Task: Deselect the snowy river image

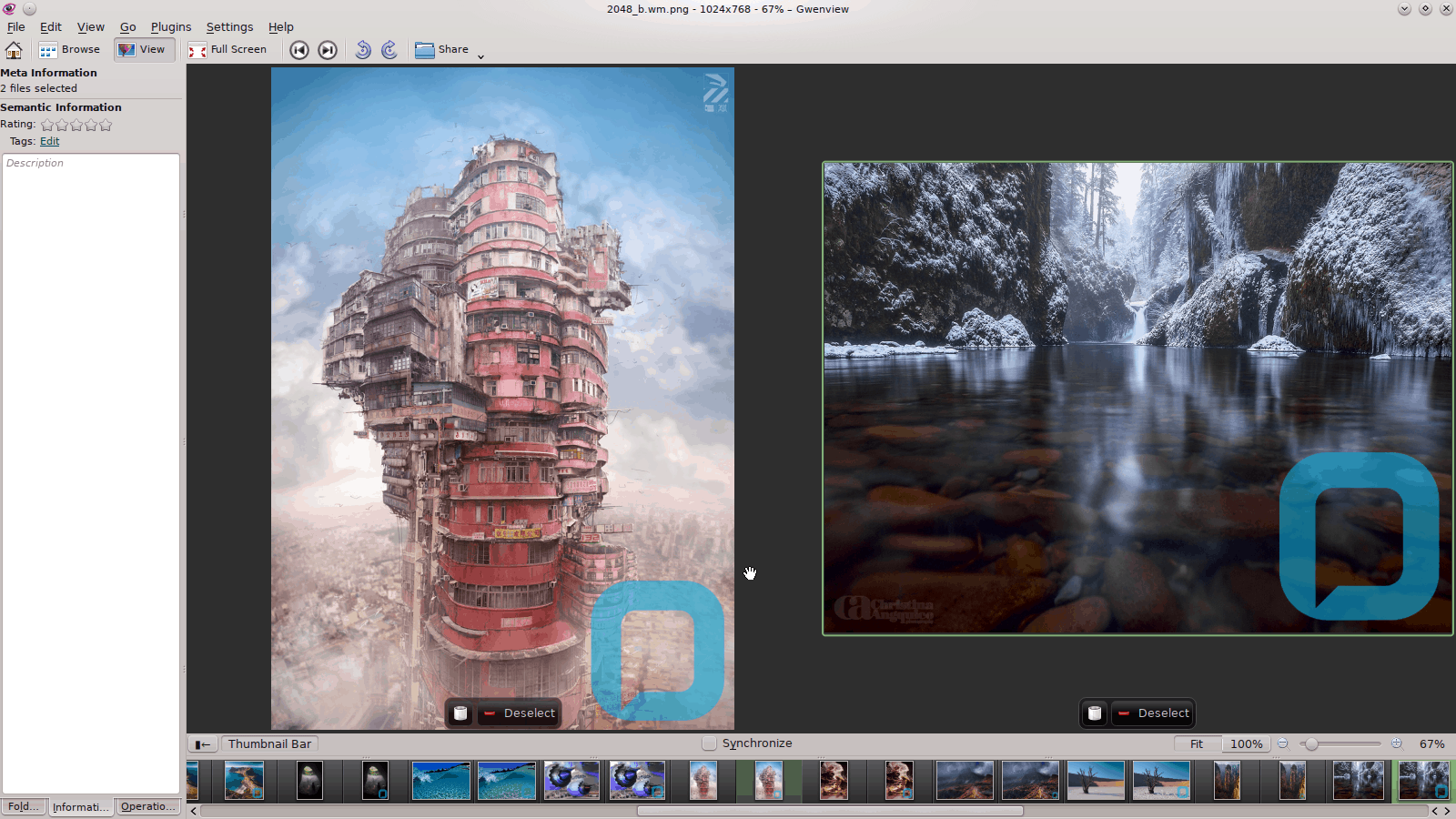Action: coord(1153,713)
